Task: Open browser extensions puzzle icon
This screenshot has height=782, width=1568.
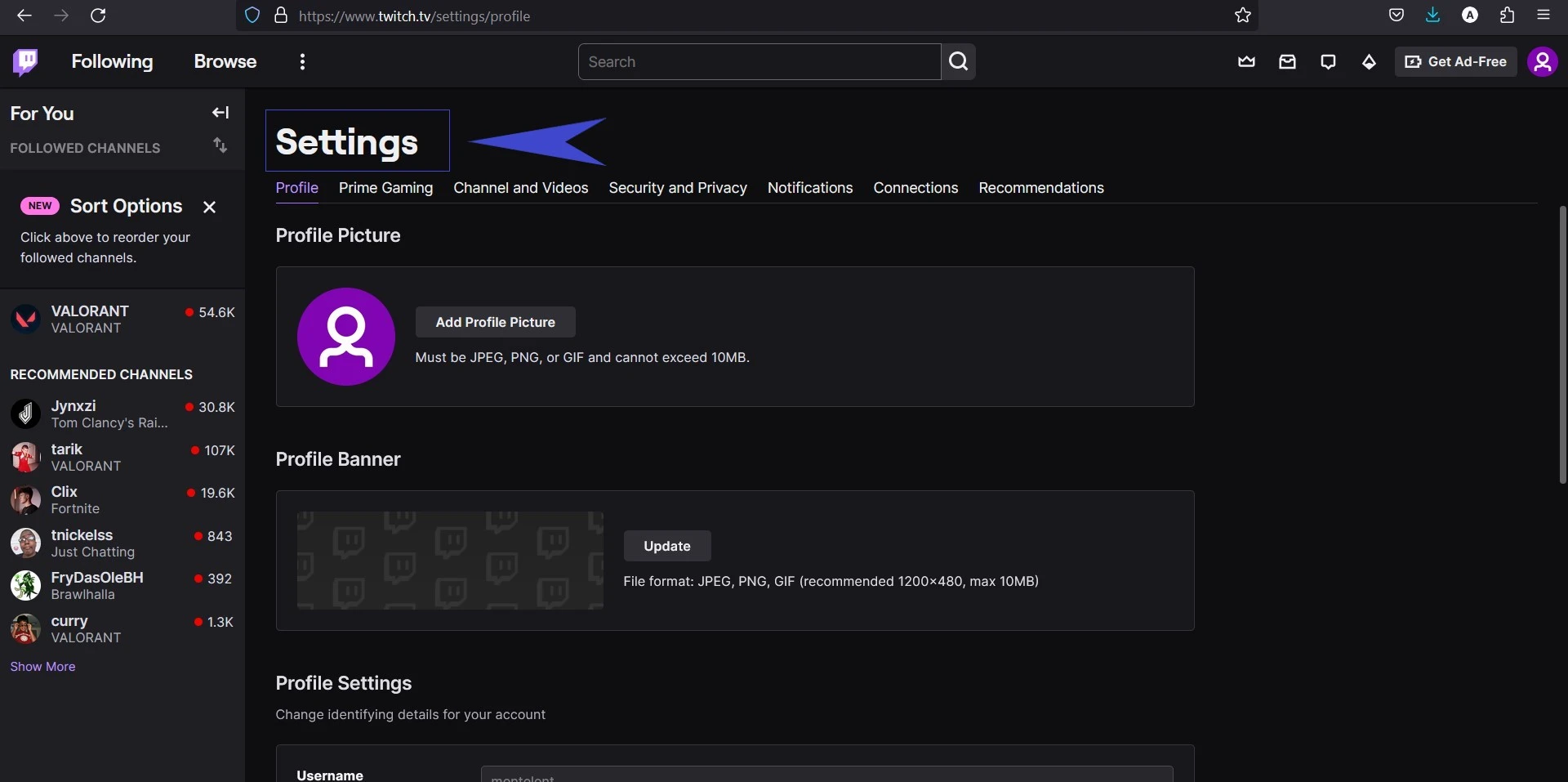Action: (1508, 16)
